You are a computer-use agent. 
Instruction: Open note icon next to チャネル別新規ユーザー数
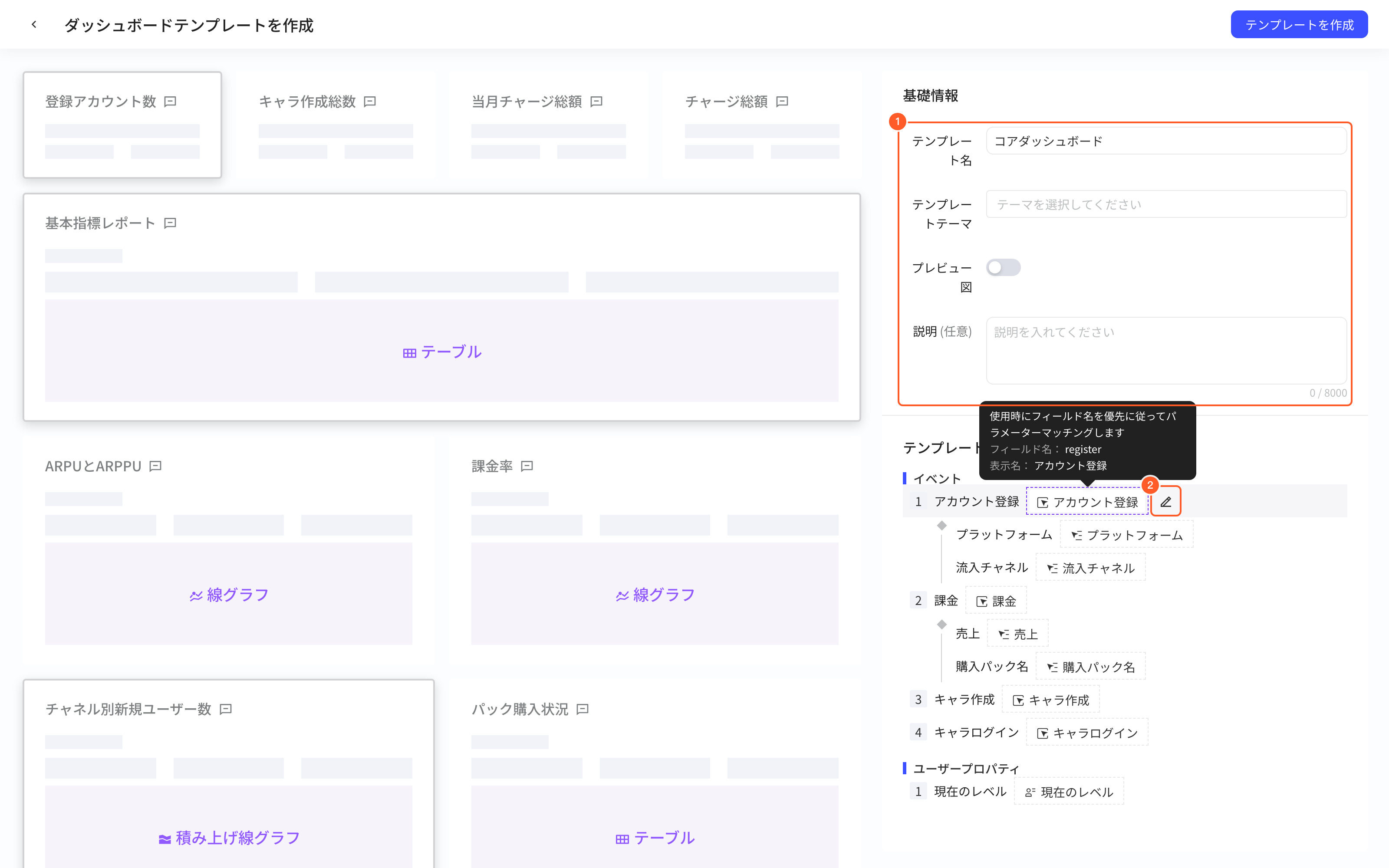click(226, 709)
